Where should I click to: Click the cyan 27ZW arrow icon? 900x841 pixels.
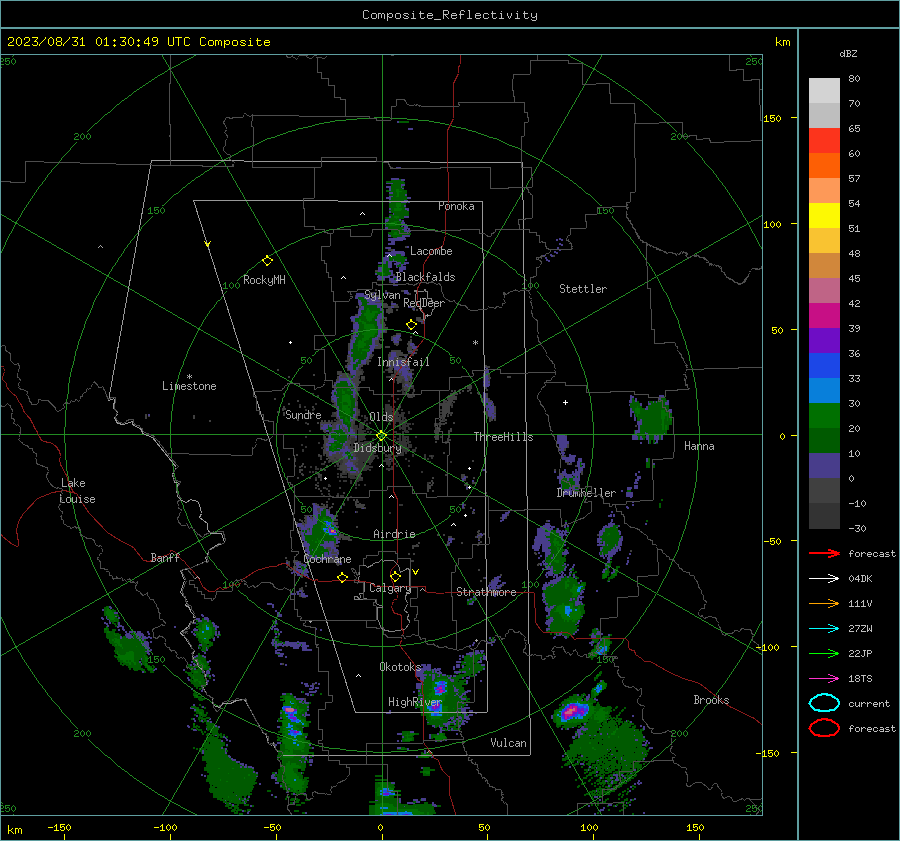pyautogui.click(x=824, y=629)
